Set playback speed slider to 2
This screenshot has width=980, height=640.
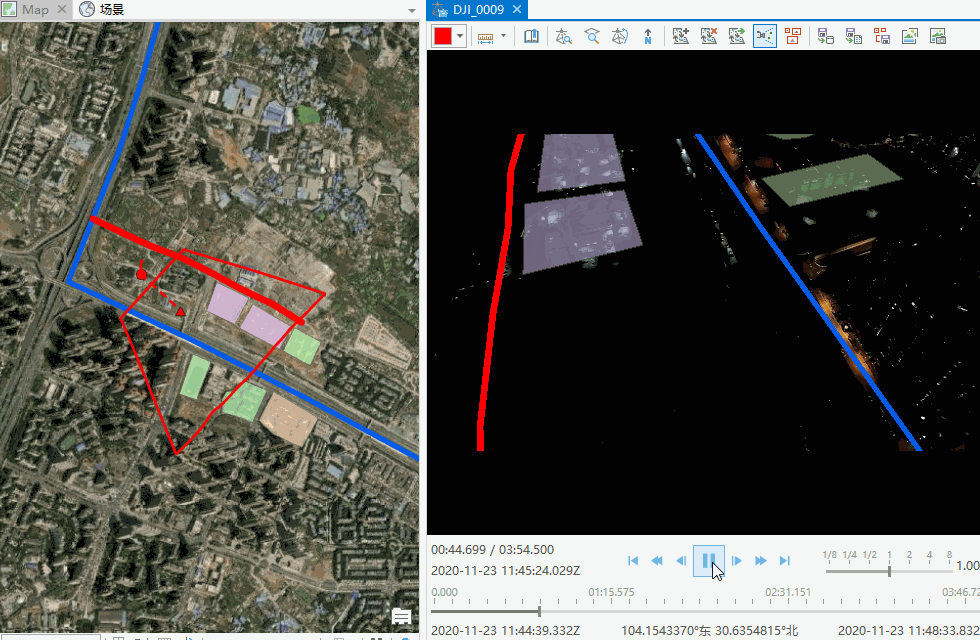pos(909,571)
